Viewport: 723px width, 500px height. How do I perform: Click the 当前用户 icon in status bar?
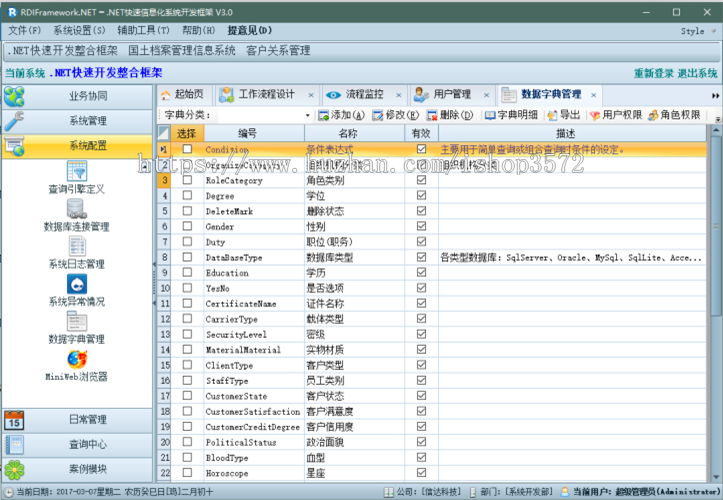pyautogui.click(x=564, y=492)
